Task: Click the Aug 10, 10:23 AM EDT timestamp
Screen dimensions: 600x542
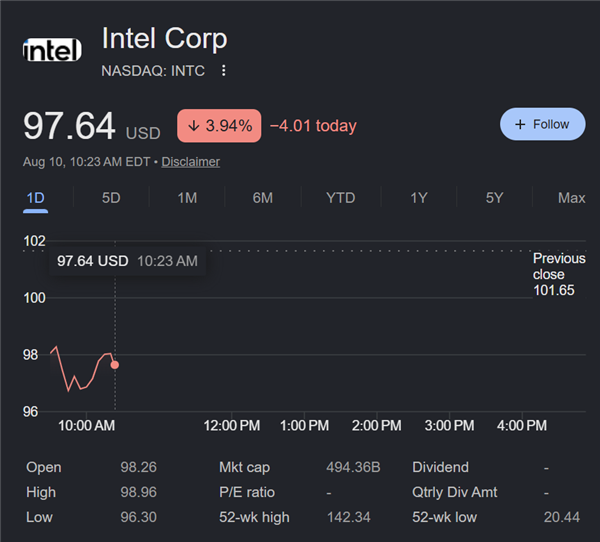Action: tap(86, 162)
